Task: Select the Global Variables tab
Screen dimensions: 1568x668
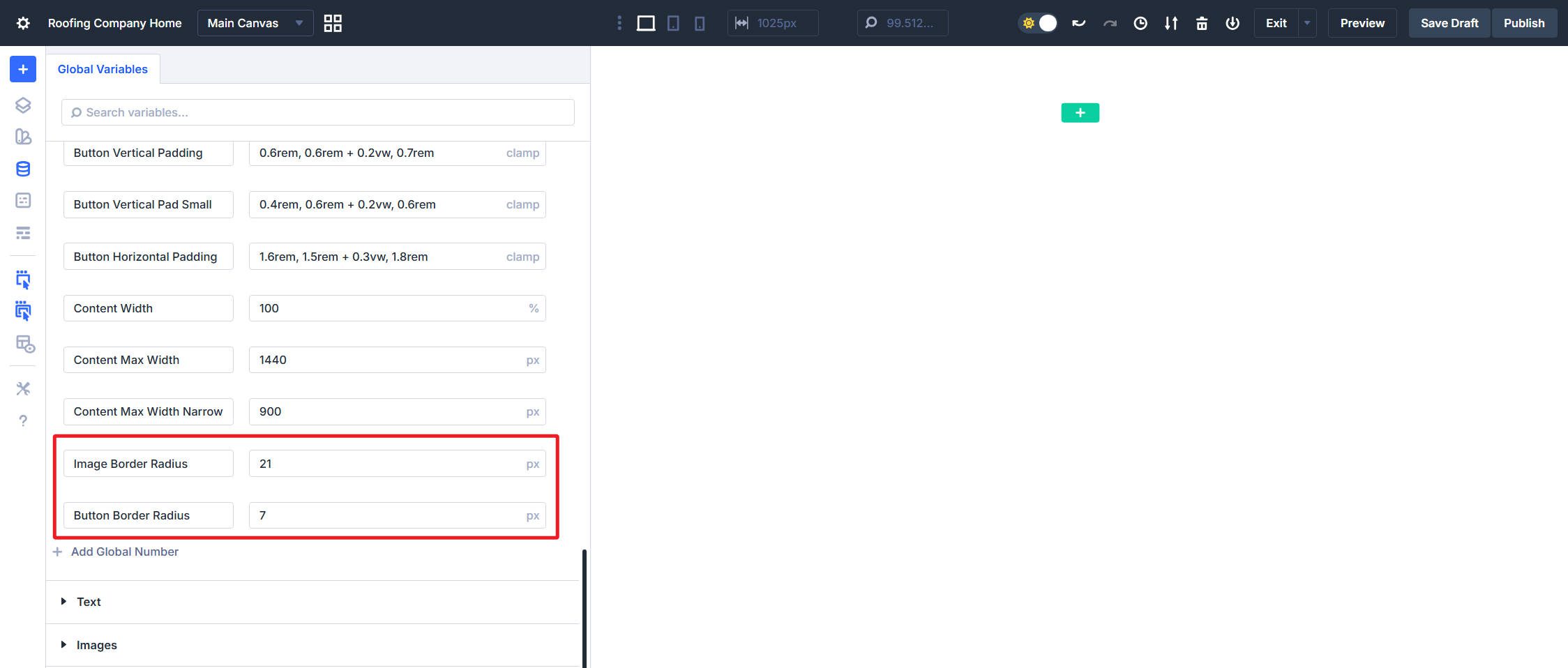Action: pos(103,68)
